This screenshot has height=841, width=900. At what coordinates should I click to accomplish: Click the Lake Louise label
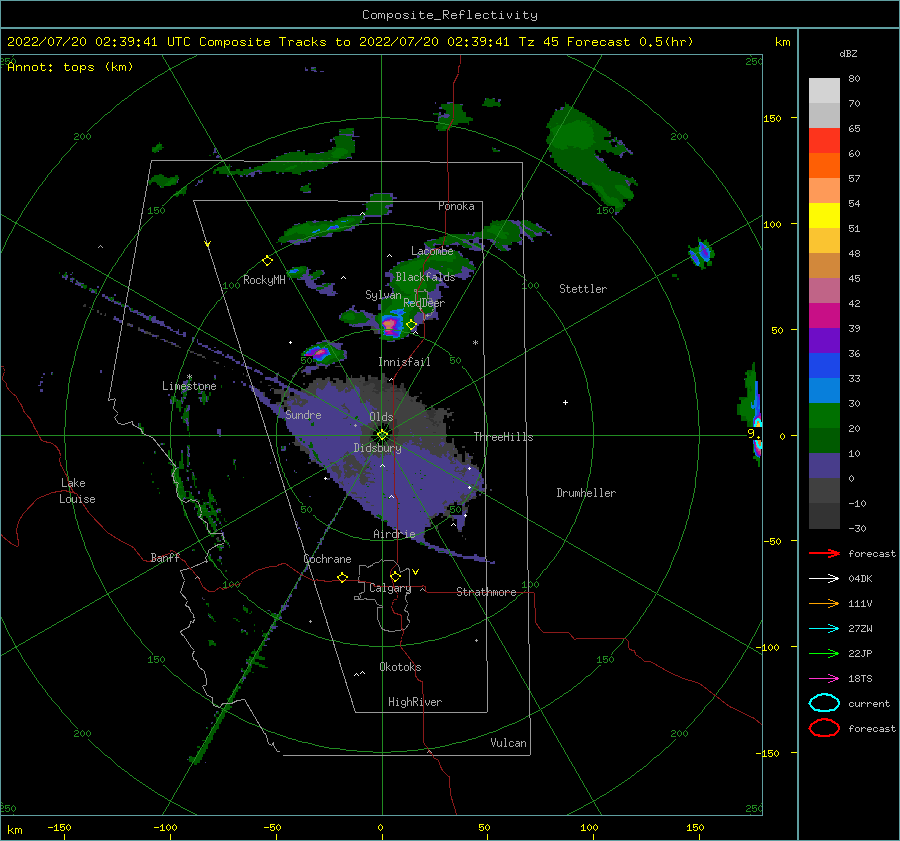click(77, 491)
